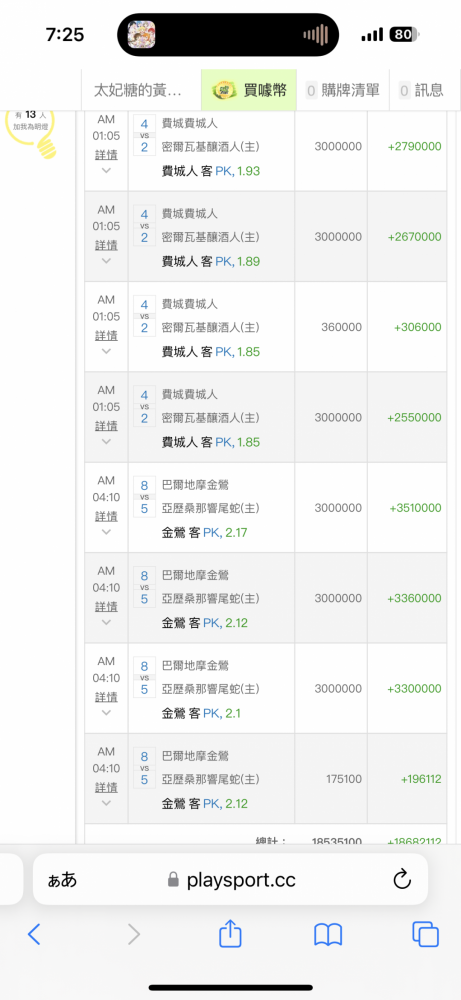Screen dimensions: 461x1000
Task: Reload the page with the refresh icon
Action: (x=402, y=881)
